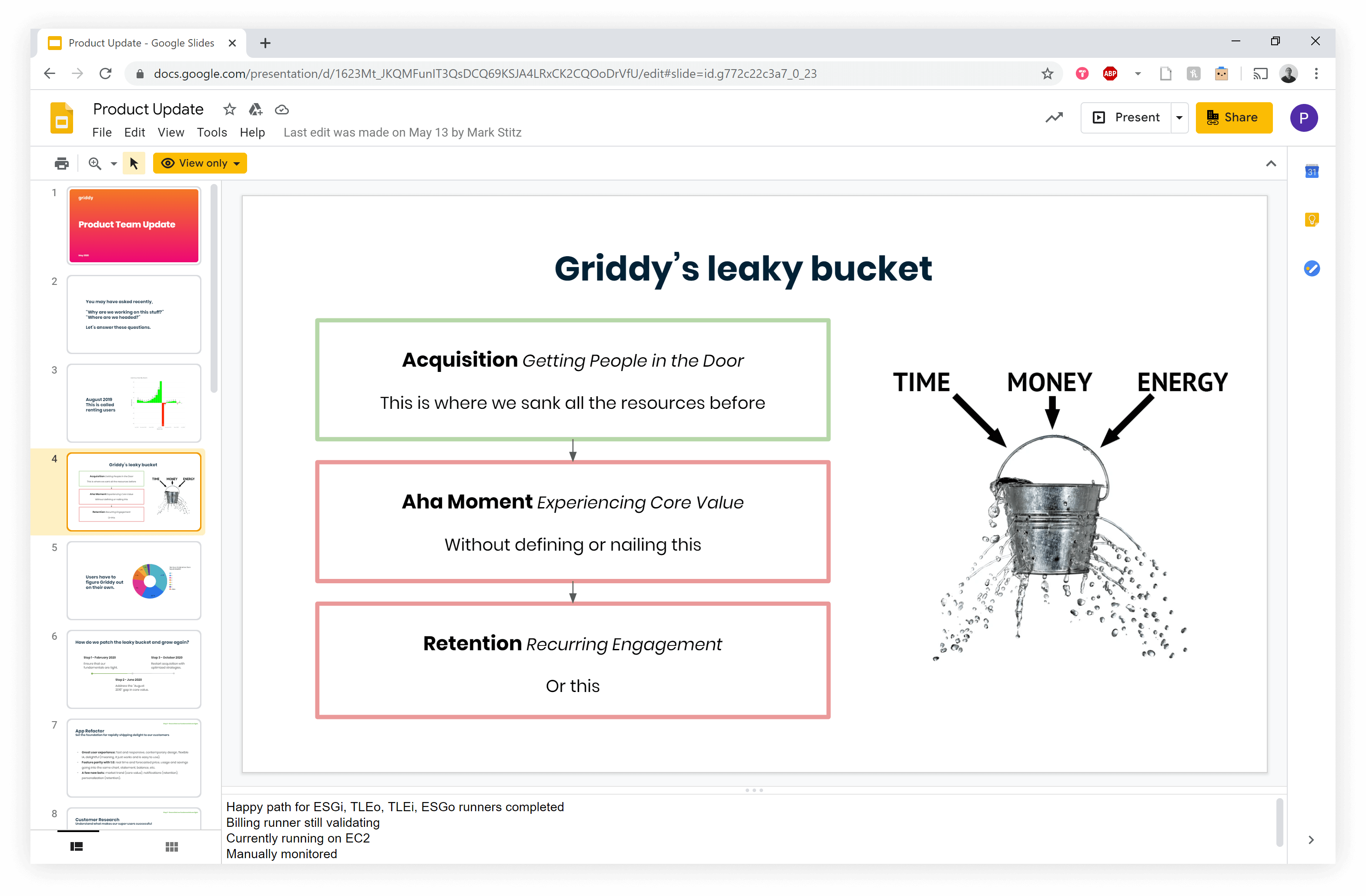Click the pink circular extension icon

coord(1082,74)
